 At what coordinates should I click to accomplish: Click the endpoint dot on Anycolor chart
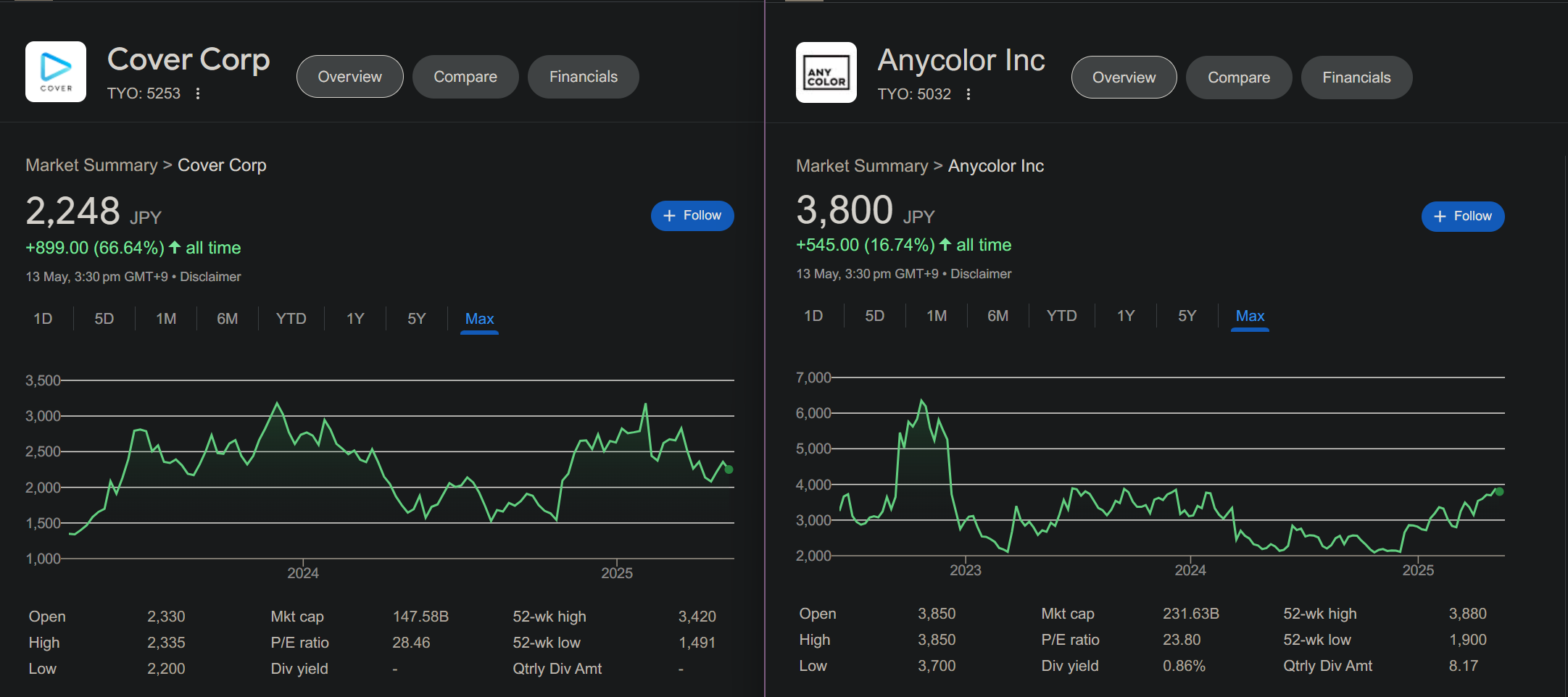click(x=1499, y=491)
